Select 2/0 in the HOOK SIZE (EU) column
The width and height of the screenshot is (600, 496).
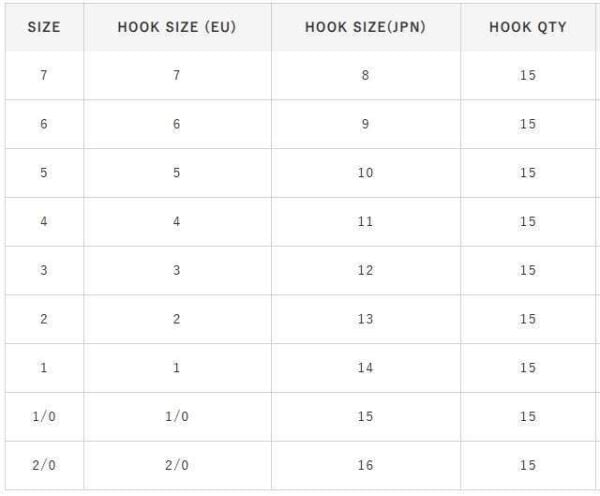pyautogui.click(x=176, y=465)
